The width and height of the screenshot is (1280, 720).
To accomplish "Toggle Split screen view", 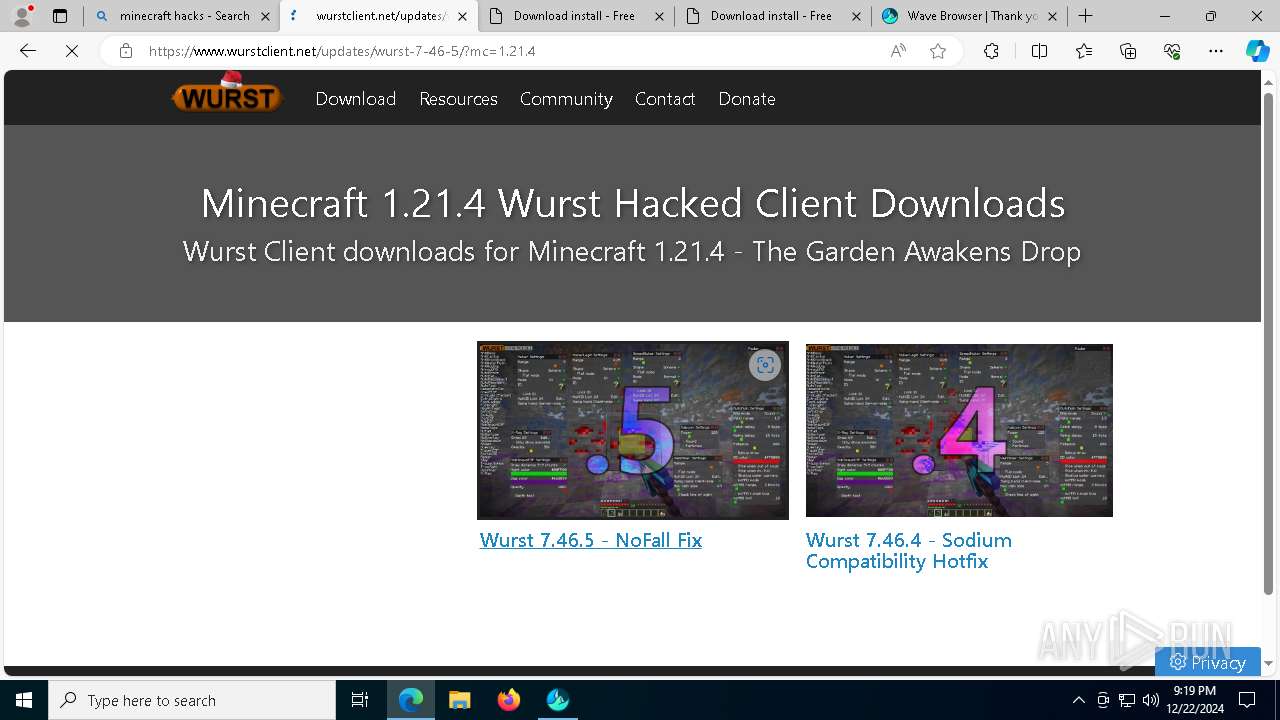I will point(1039,51).
